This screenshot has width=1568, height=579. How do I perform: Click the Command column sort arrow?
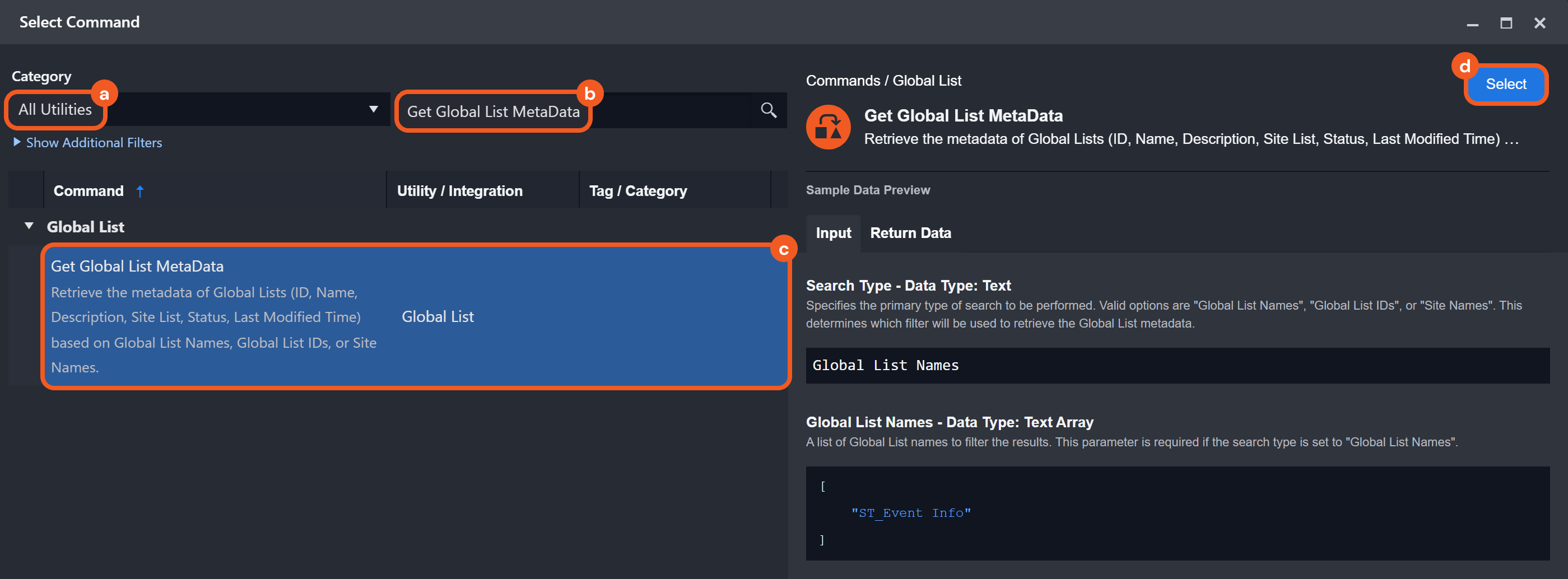click(x=140, y=192)
